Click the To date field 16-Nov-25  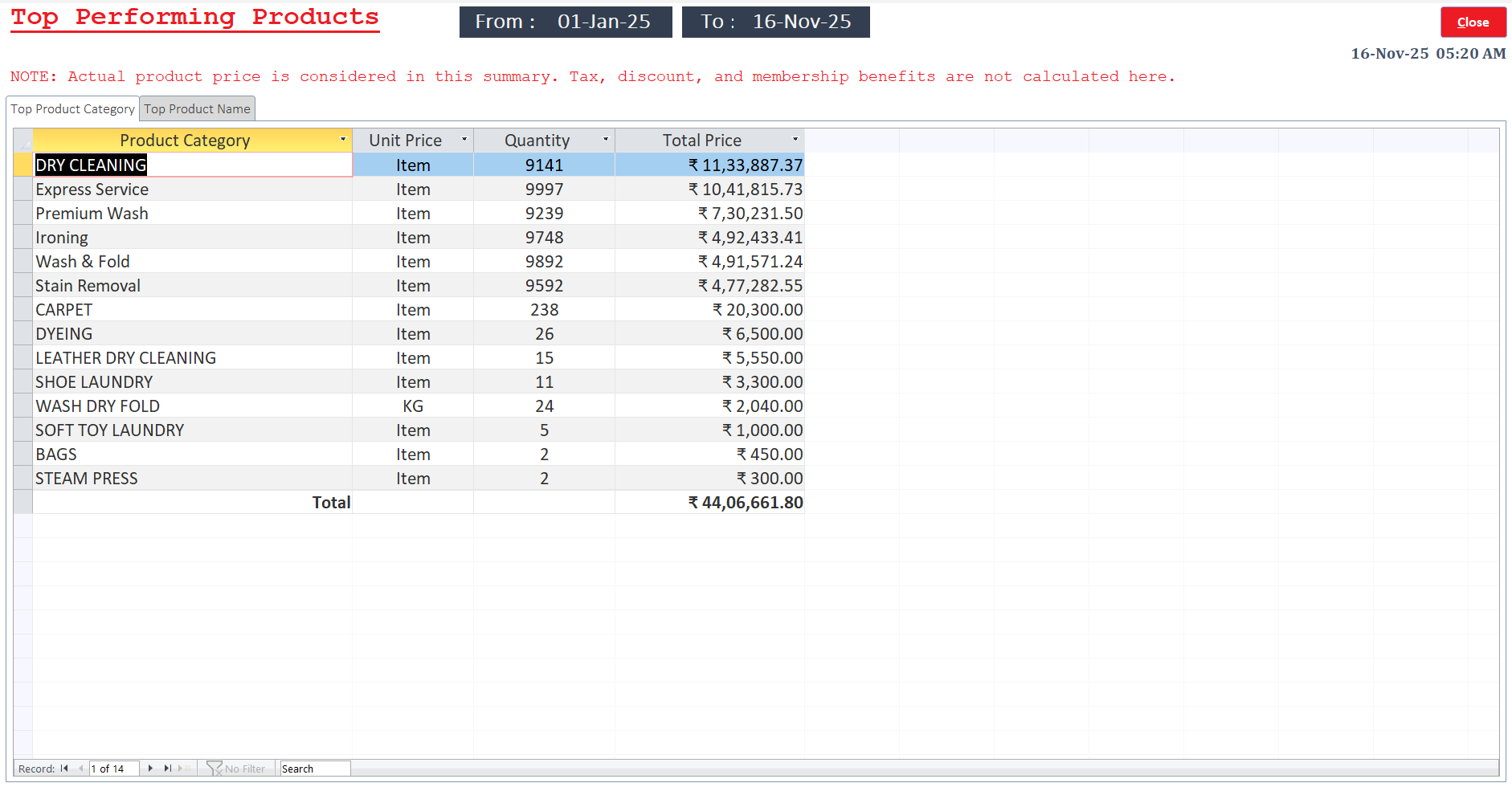coord(801,22)
